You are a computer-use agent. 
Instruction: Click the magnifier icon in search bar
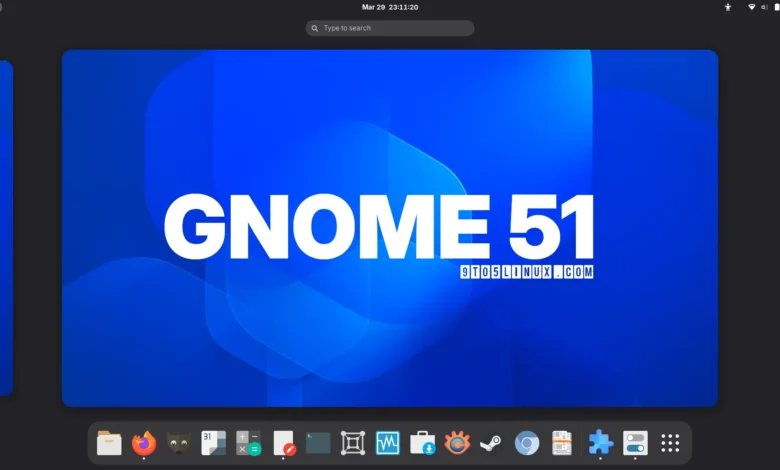[x=315, y=28]
